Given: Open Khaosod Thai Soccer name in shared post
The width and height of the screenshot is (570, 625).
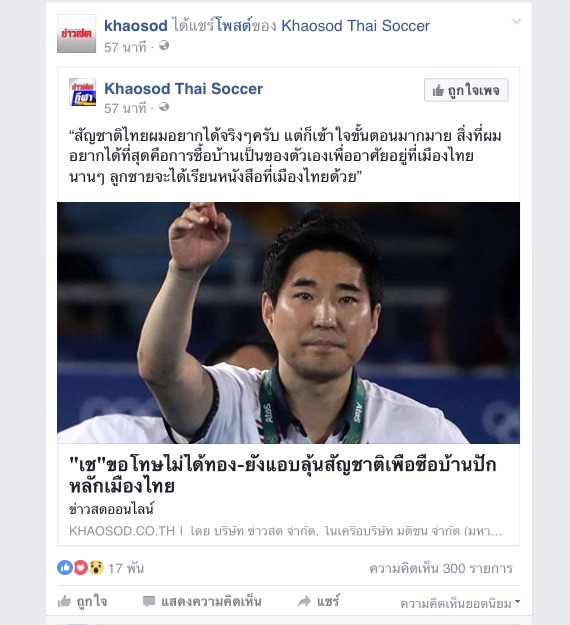Looking at the screenshot, I should coord(183,88).
